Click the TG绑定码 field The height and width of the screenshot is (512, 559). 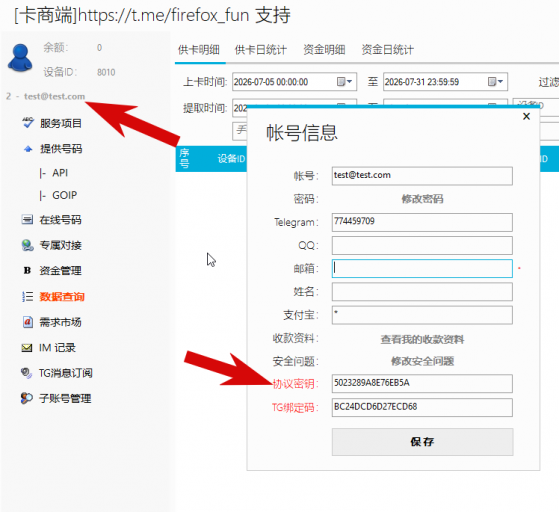pyautogui.click(x=422, y=407)
